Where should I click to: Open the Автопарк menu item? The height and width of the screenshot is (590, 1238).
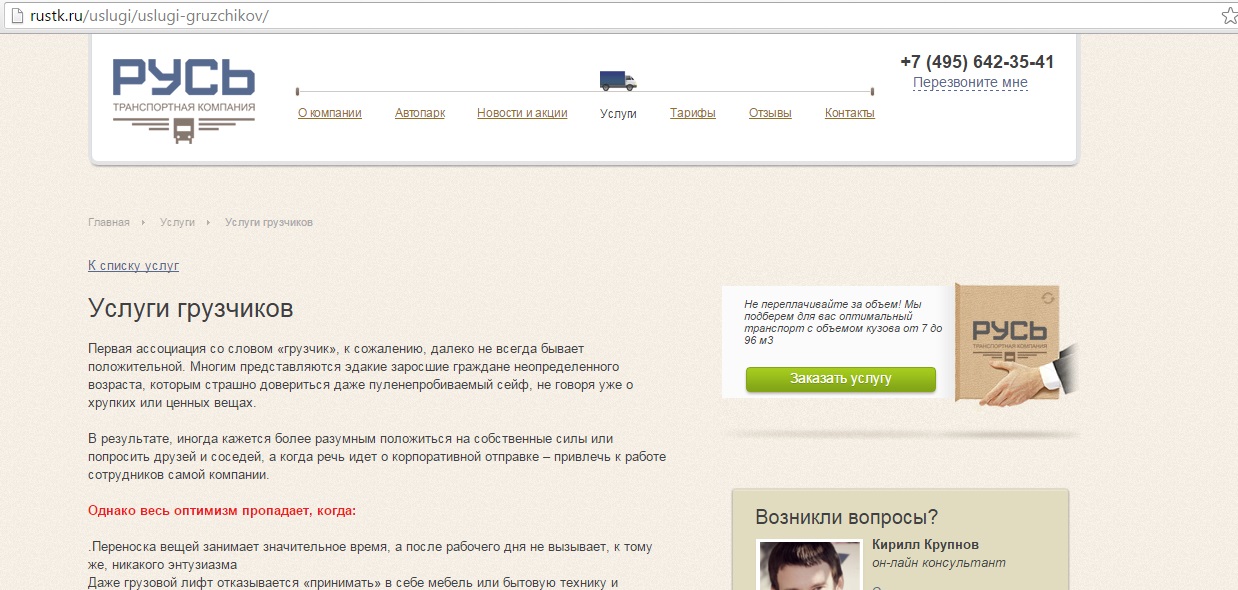pyautogui.click(x=420, y=113)
